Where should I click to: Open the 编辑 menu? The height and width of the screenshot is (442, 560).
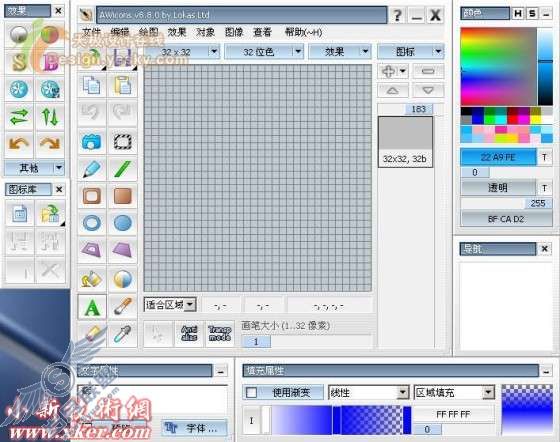(120, 32)
